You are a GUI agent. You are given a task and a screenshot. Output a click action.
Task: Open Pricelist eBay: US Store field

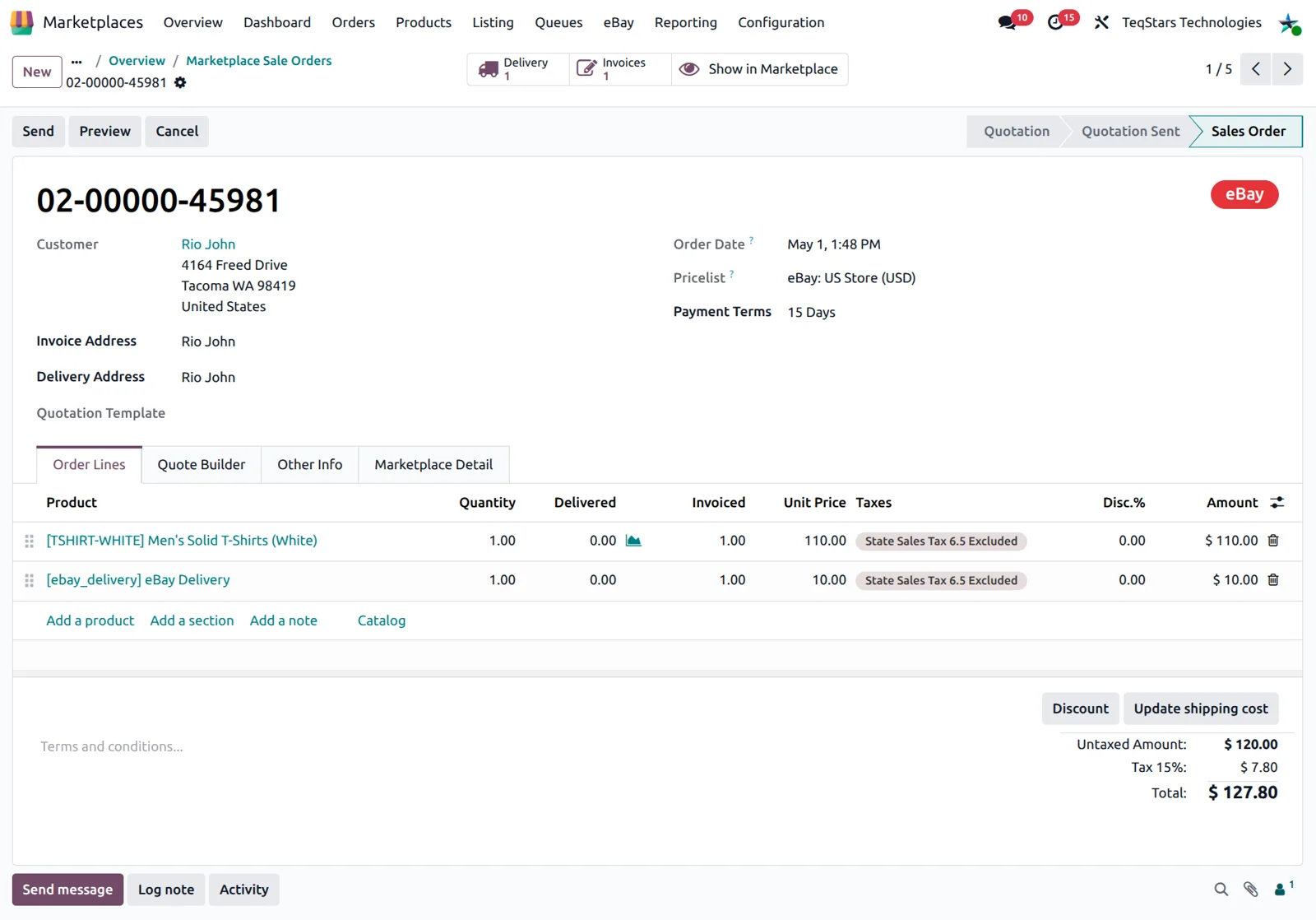[x=851, y=278]
